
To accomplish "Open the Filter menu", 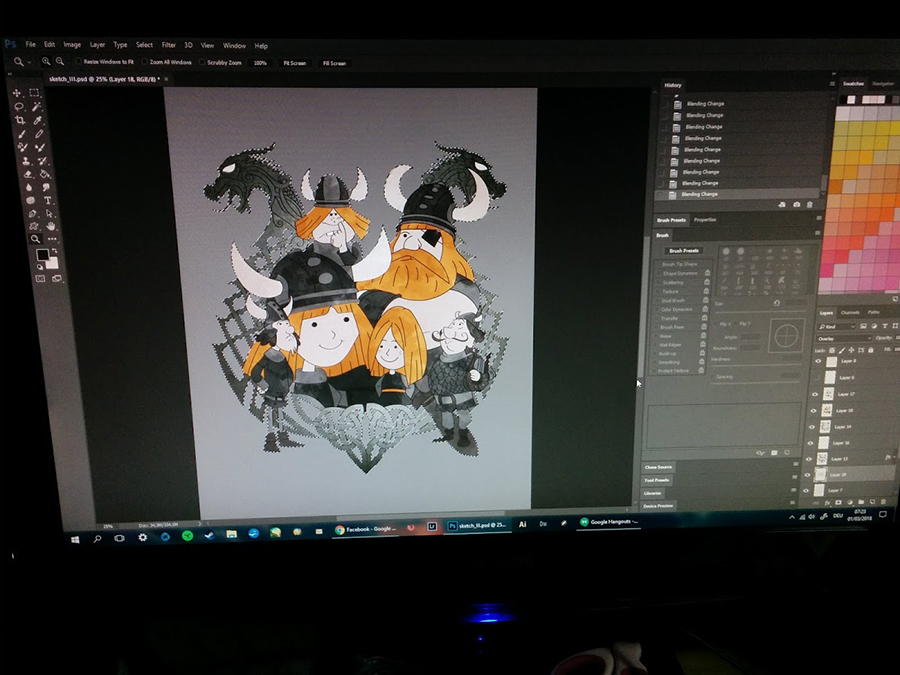I will point(169,45).
